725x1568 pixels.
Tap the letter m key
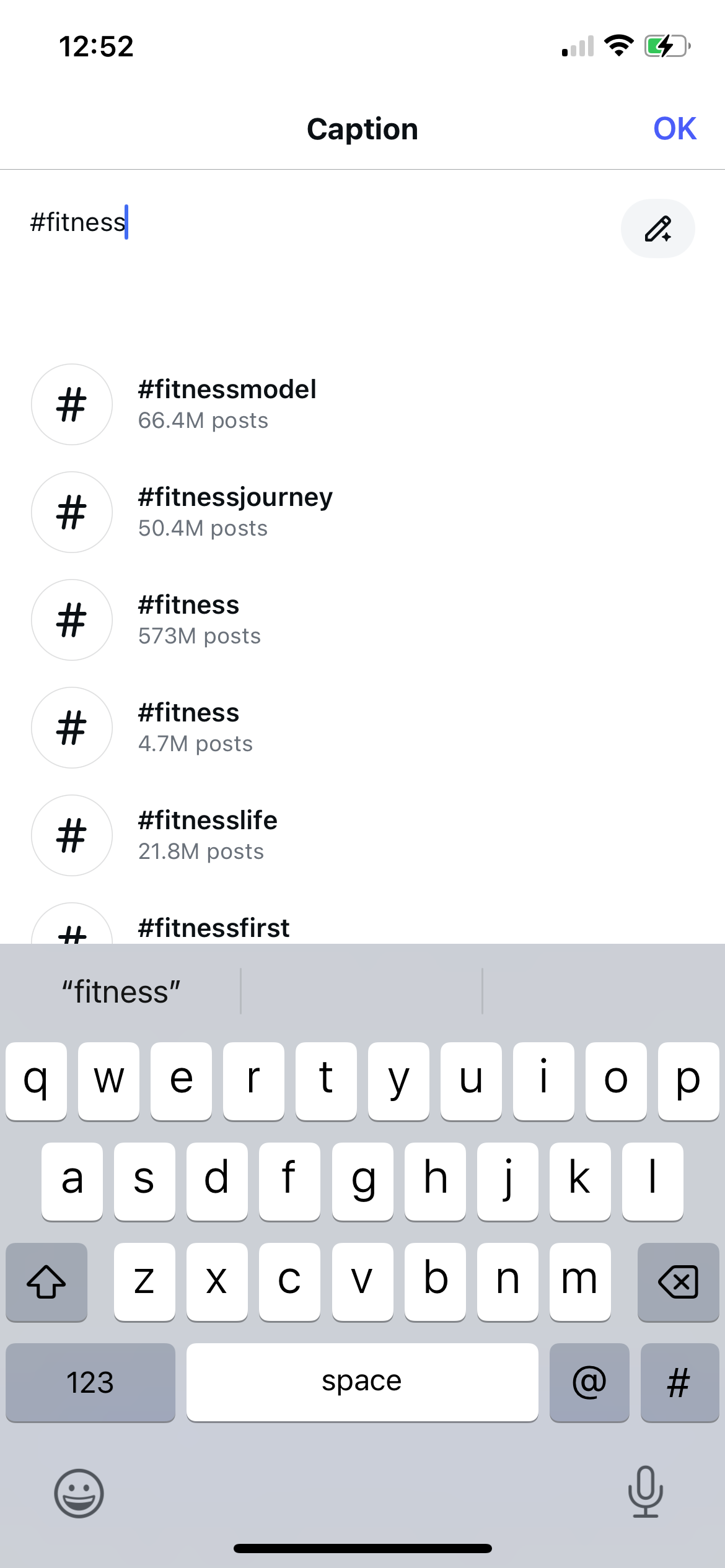point(579,1281)
